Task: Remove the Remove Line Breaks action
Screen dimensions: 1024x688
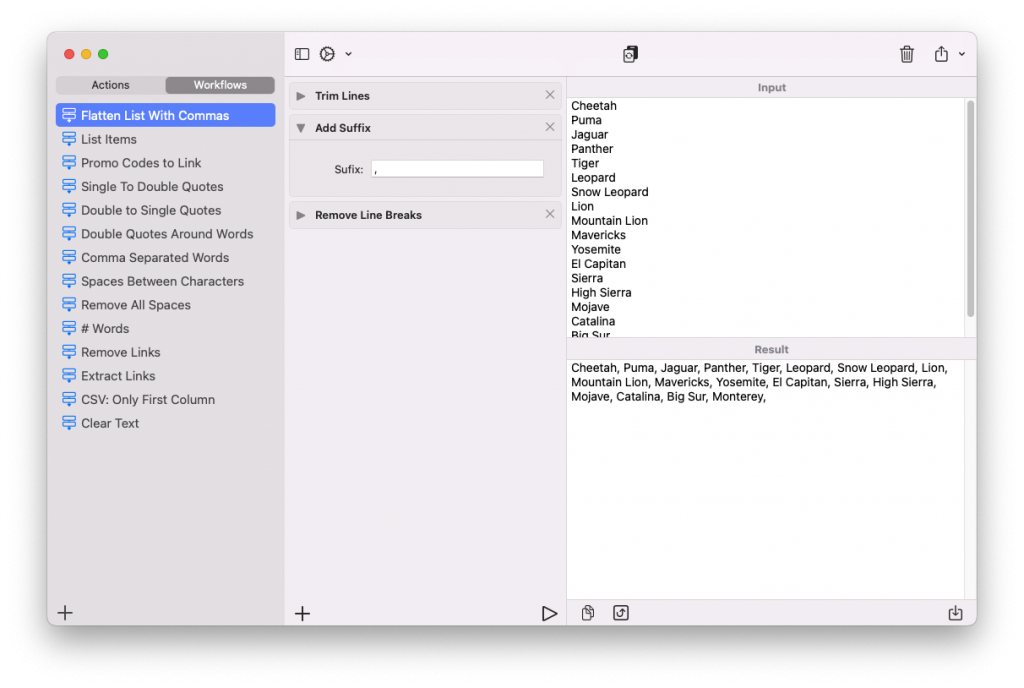Action: [x=550, y=214]
